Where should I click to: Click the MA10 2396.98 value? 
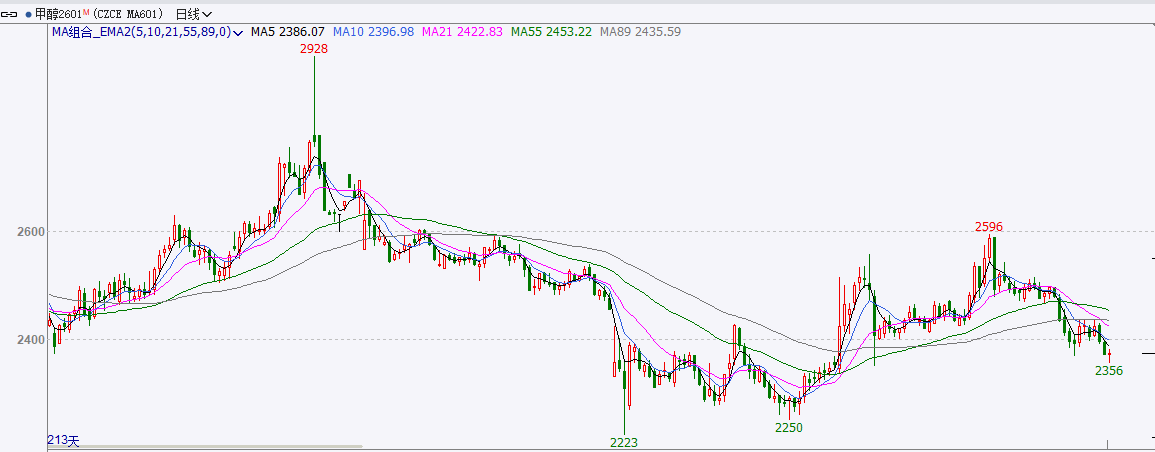373,32
